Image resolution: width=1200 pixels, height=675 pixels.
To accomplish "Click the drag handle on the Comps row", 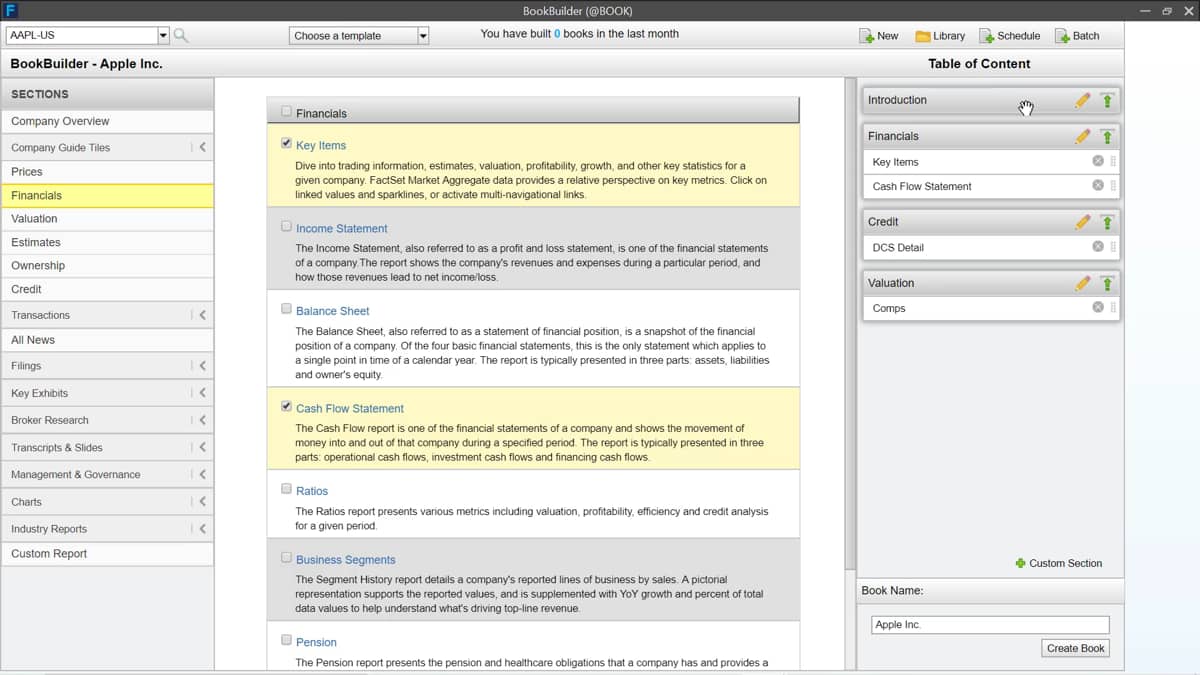I will point(1113,308).
